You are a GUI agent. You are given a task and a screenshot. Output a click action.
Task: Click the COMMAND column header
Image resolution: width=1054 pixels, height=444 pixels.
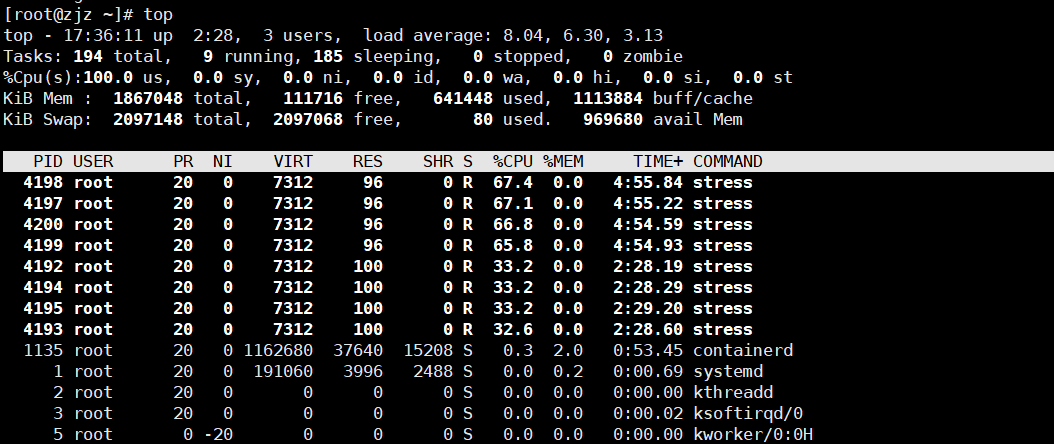(727, 162)
